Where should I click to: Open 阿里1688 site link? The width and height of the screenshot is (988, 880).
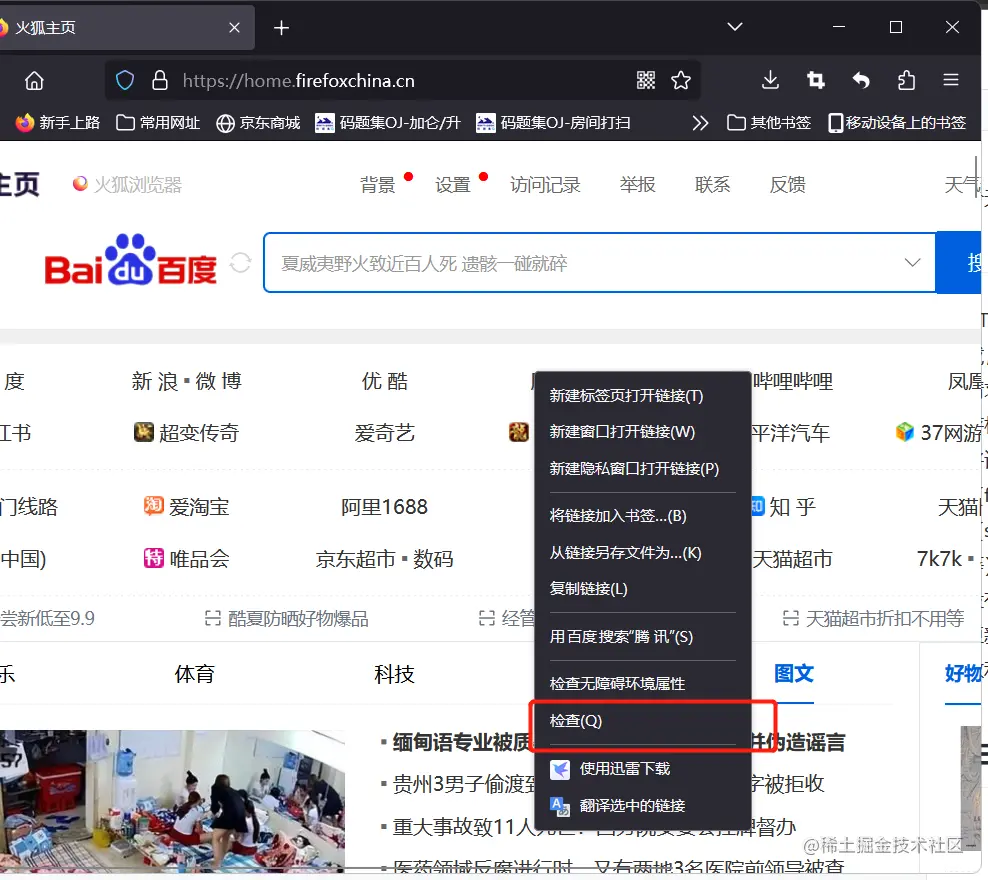coord(384,506)
